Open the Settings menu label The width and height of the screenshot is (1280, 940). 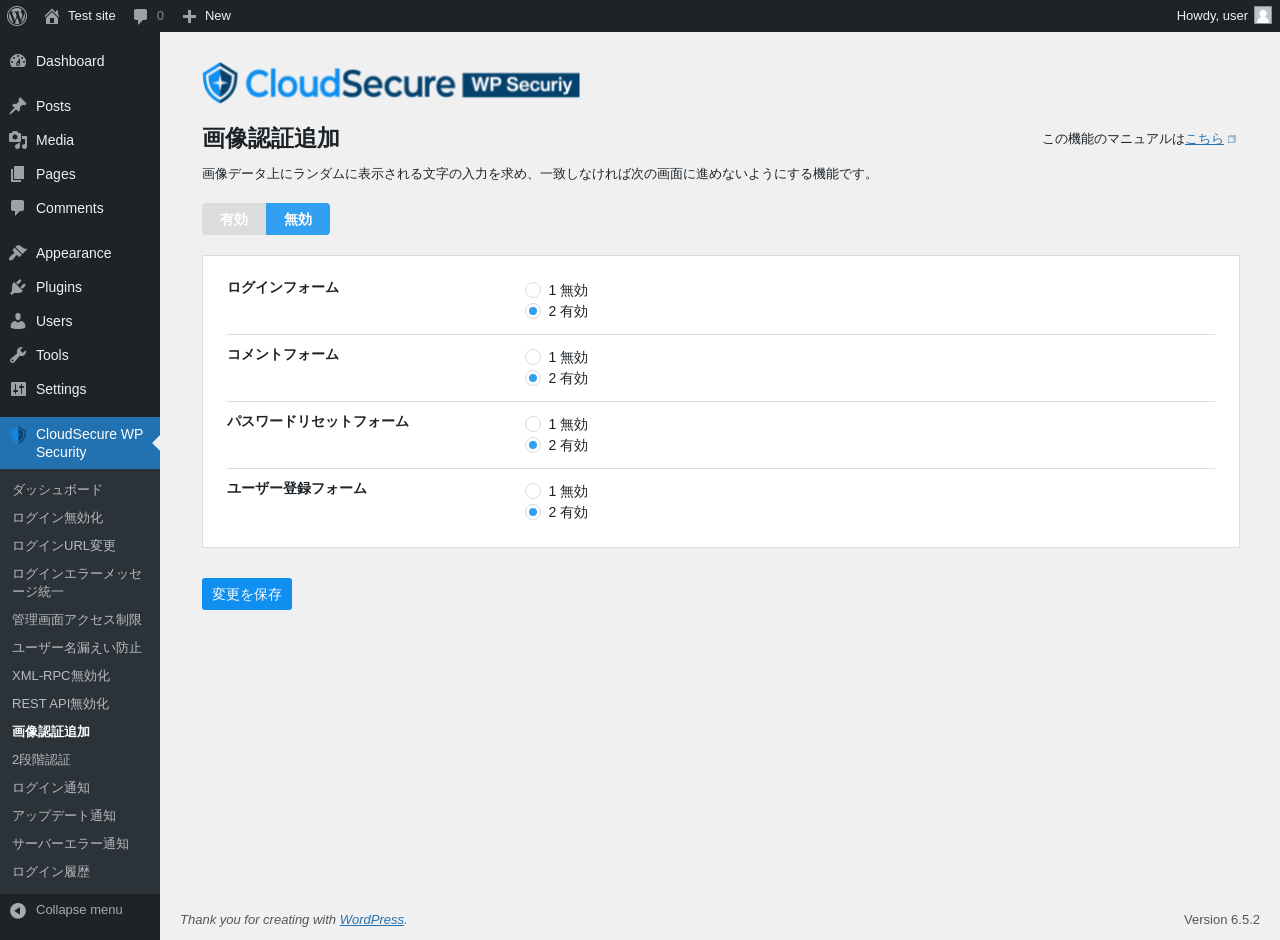[61, 389]
